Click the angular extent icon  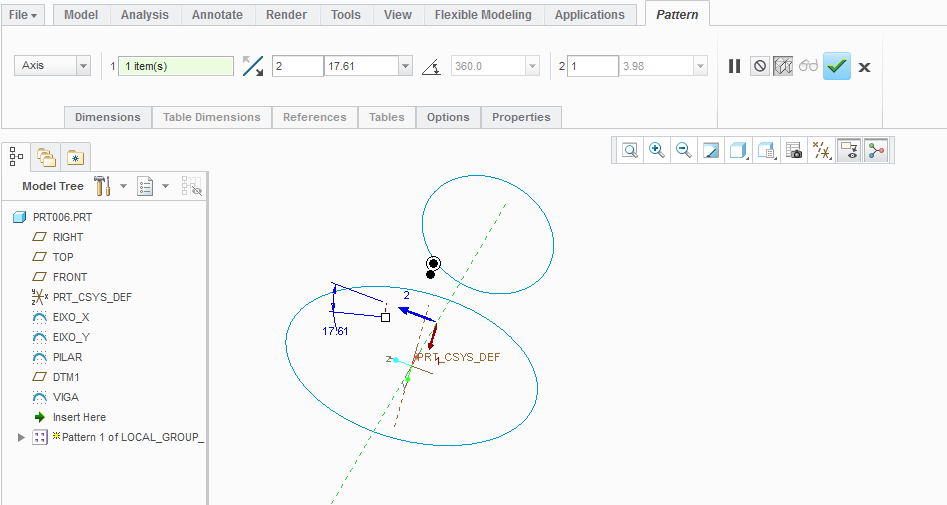point(431,66)
